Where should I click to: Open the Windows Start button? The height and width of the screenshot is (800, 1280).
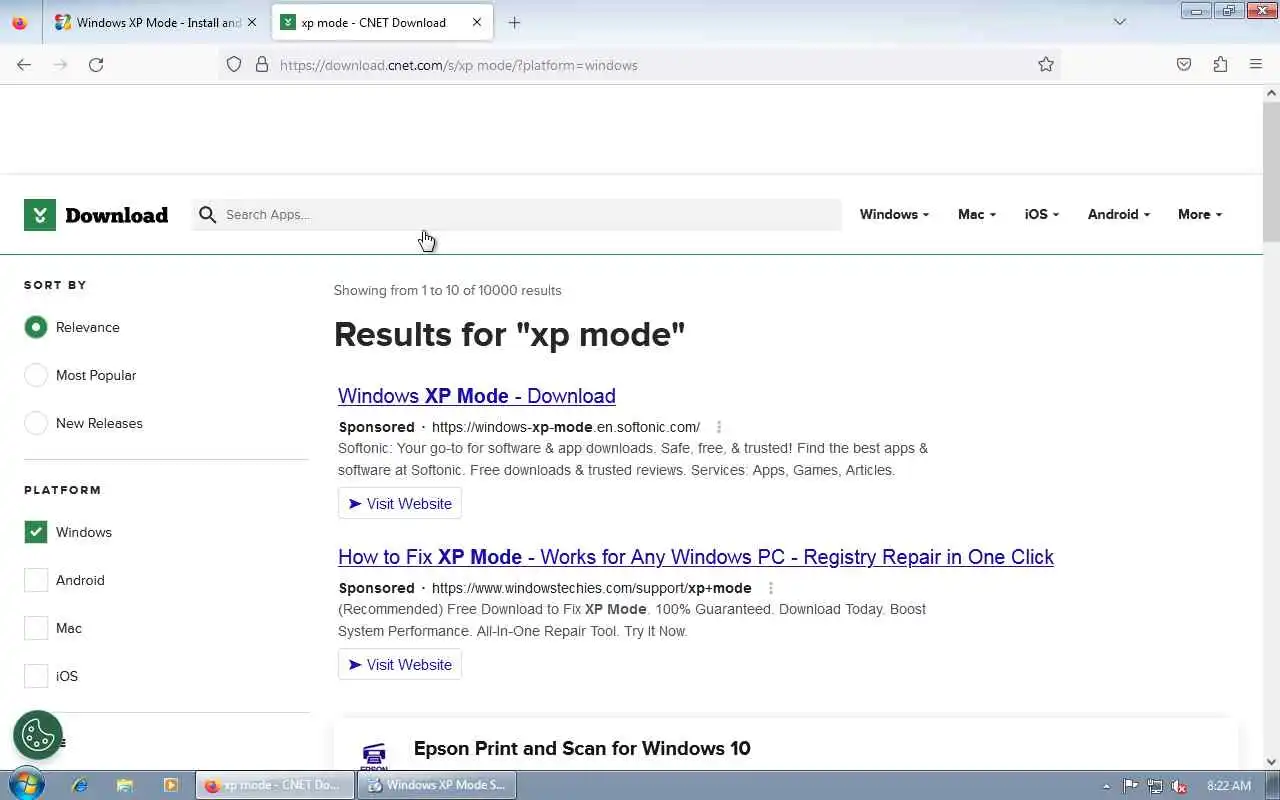click(26, 785)
